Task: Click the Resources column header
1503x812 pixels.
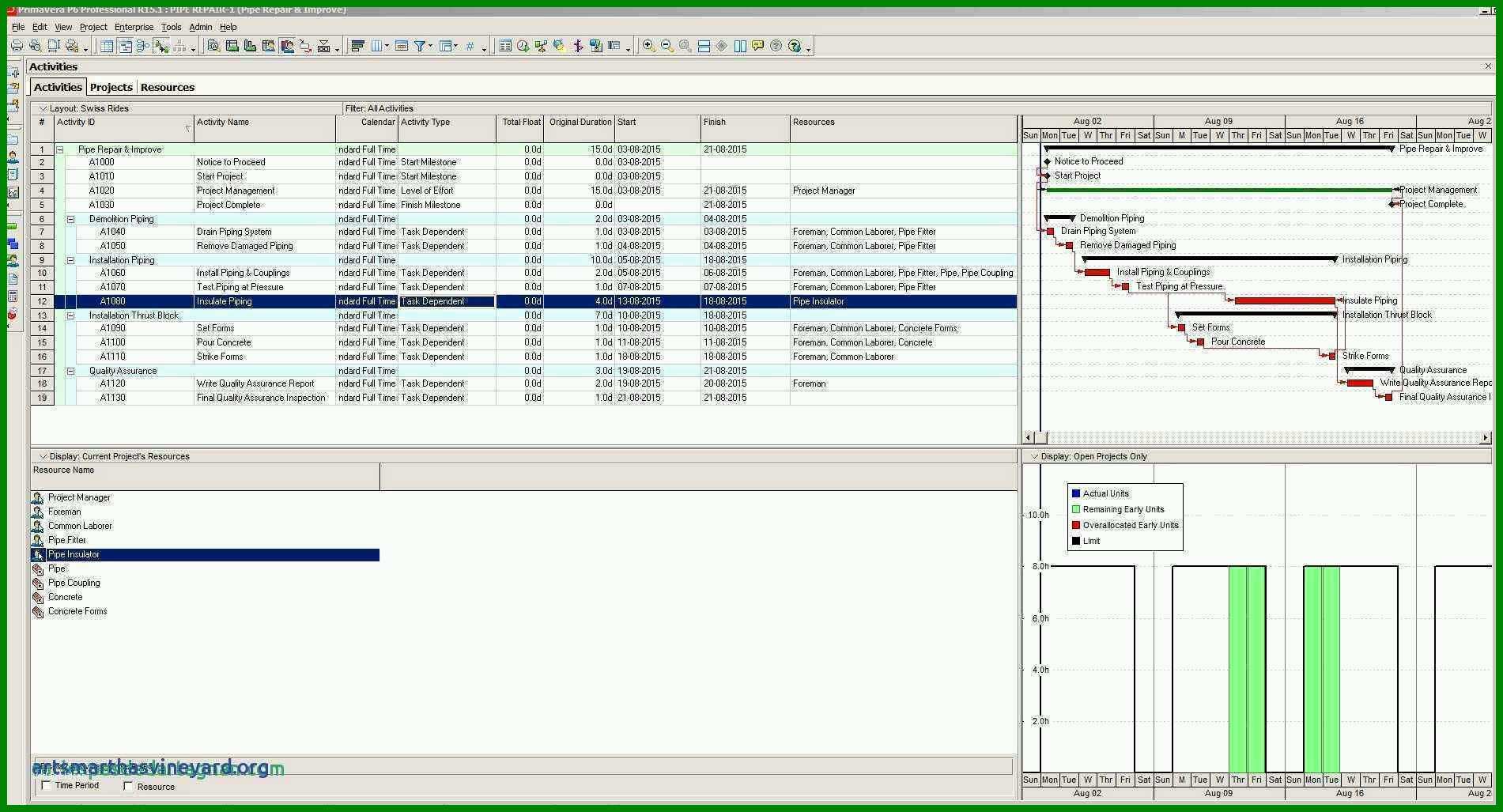Action: [x=904, y=129]
